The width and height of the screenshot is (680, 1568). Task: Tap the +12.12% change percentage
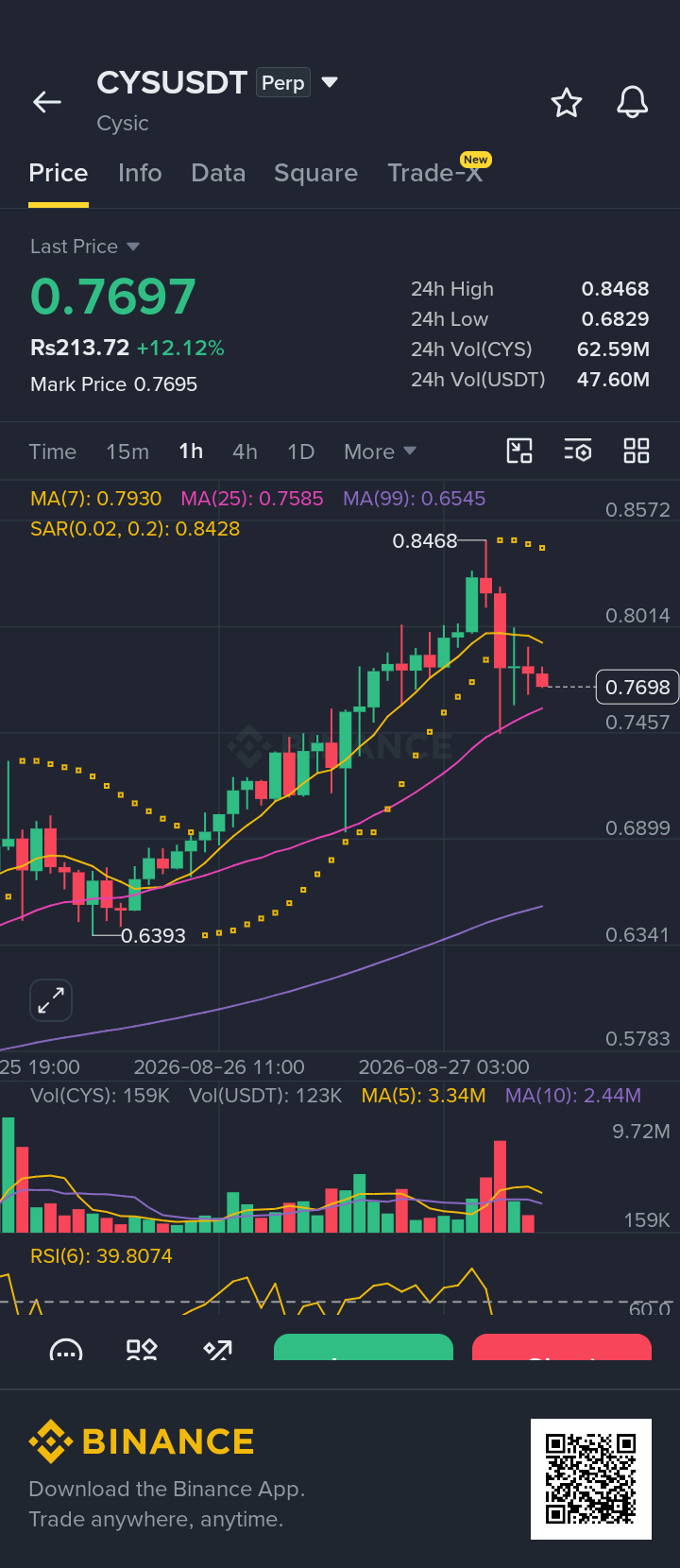coord(180,349)
